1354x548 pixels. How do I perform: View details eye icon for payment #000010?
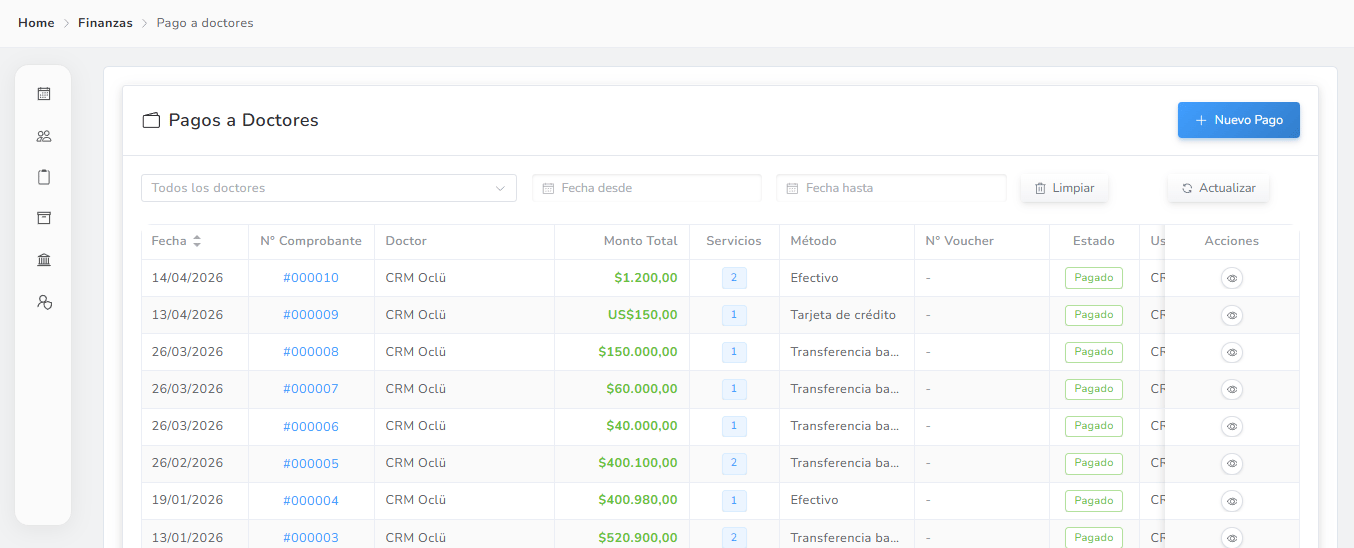(1232, 278)
